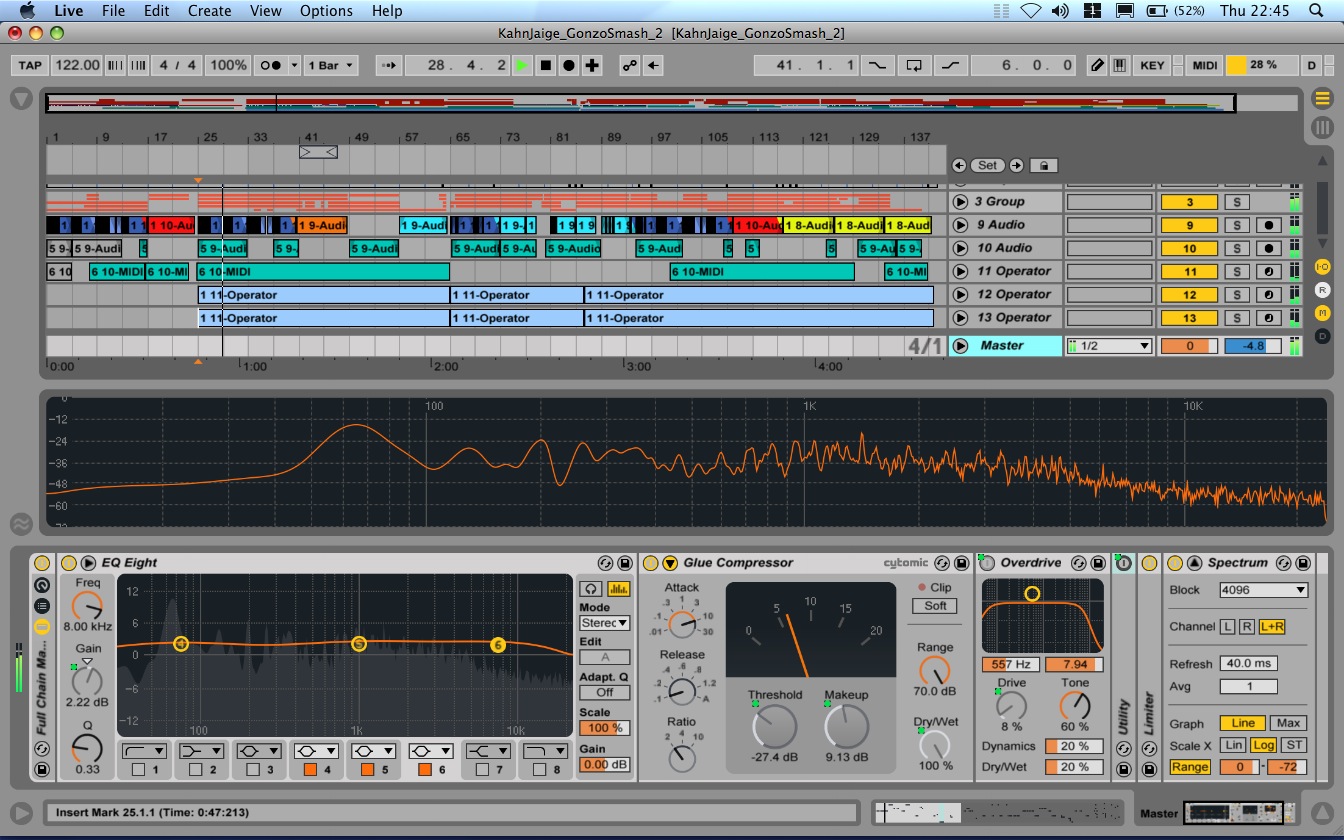Click the 122.00 tempo field
The width and height of the screenshot is (1344, 840).
point(77,65)
